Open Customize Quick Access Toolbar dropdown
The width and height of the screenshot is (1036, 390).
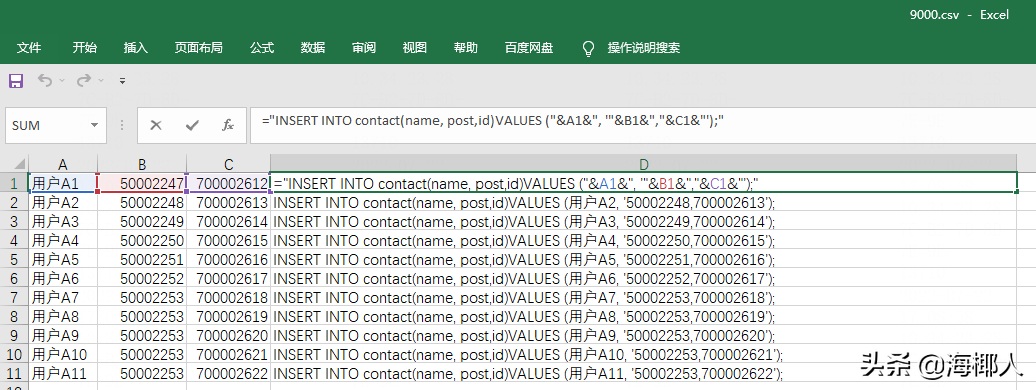122,81
